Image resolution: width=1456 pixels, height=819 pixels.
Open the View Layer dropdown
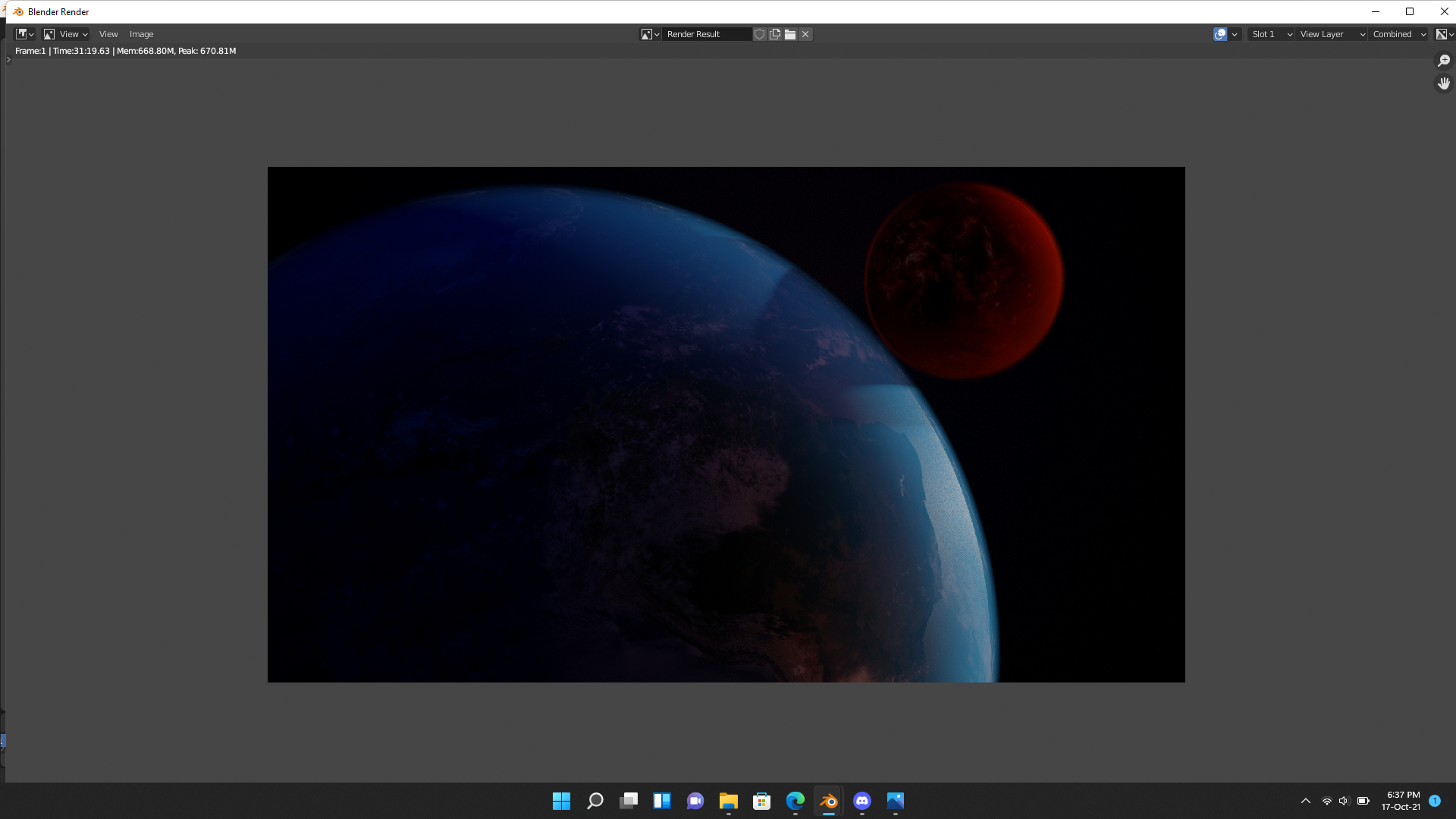coord(1332,34)
